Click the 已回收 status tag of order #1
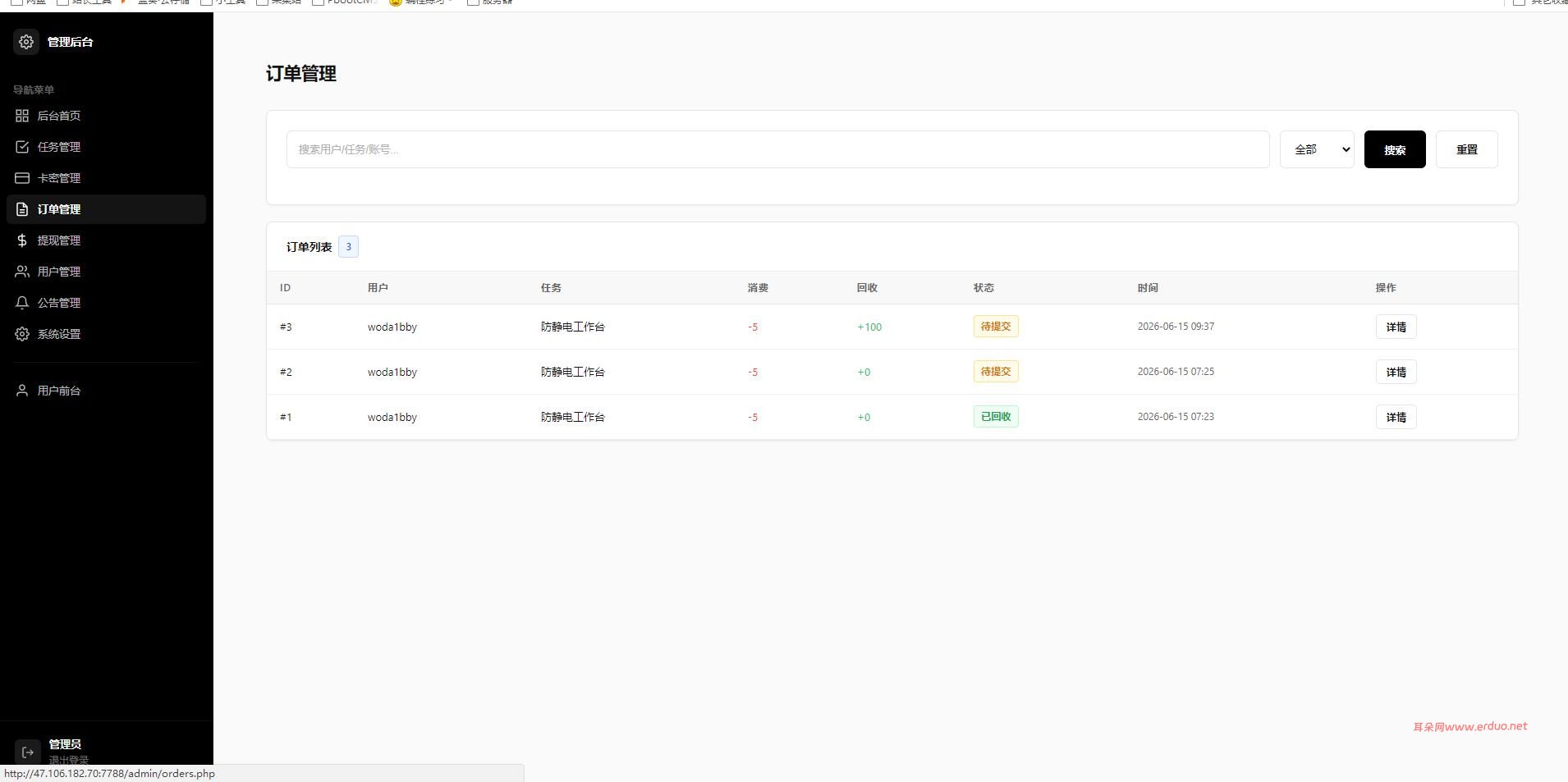 point(996,417)
